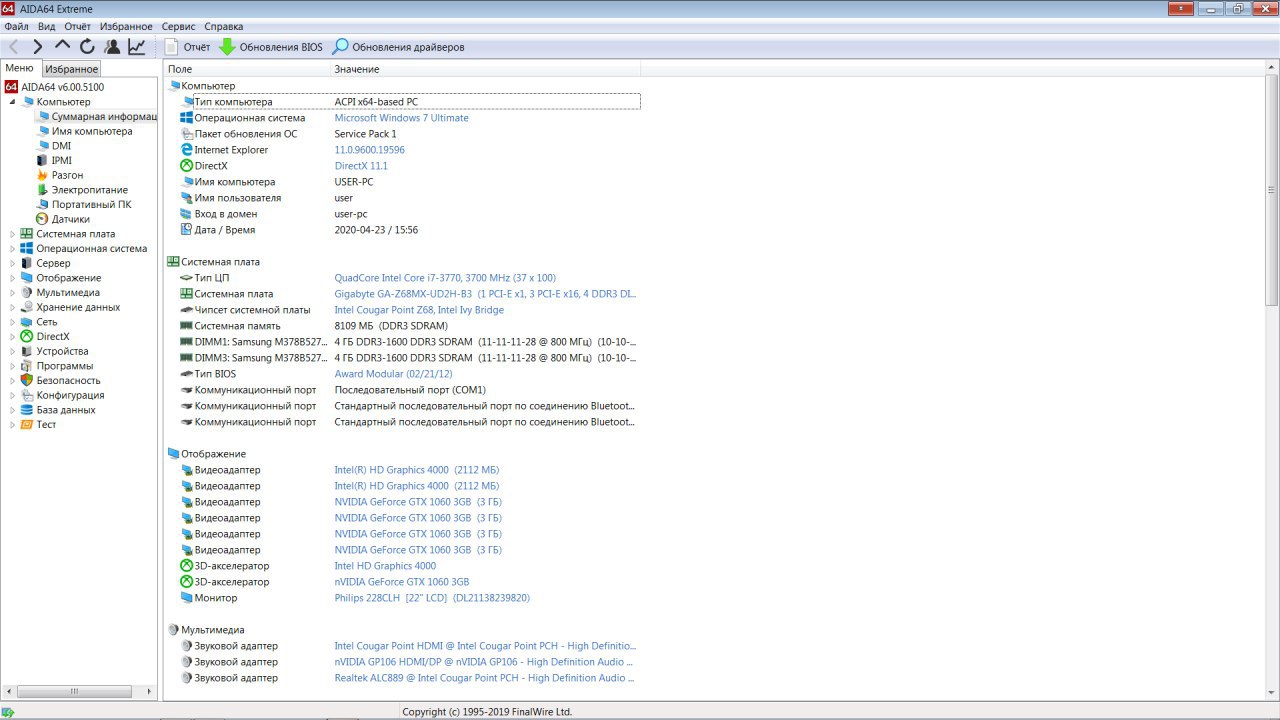Click the Монитор row icon
Viewport: 1280px width, 720px height.
pyautogui.click(x=186, y=598)
